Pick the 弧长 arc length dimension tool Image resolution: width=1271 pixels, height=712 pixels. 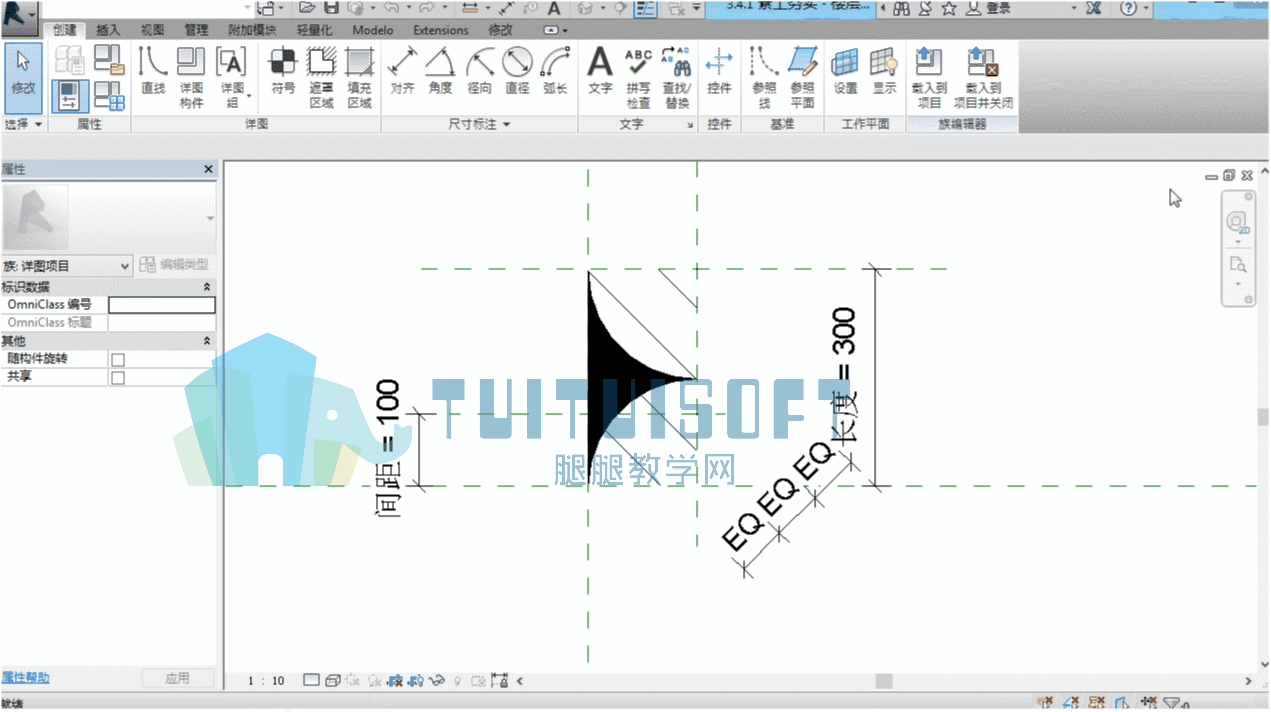555,72
